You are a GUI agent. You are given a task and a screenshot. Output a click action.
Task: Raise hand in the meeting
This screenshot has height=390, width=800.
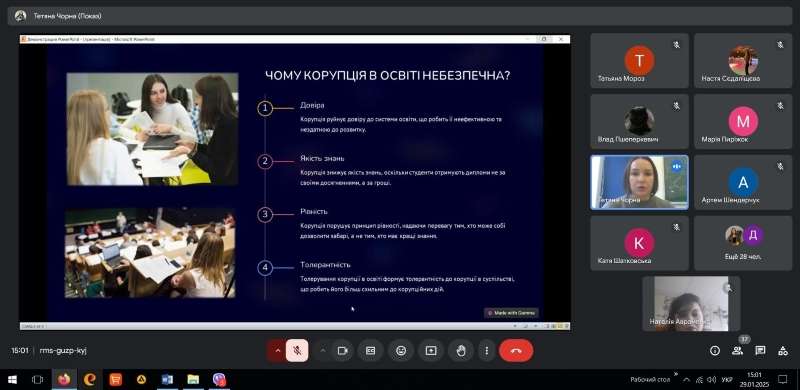point(461,351)
